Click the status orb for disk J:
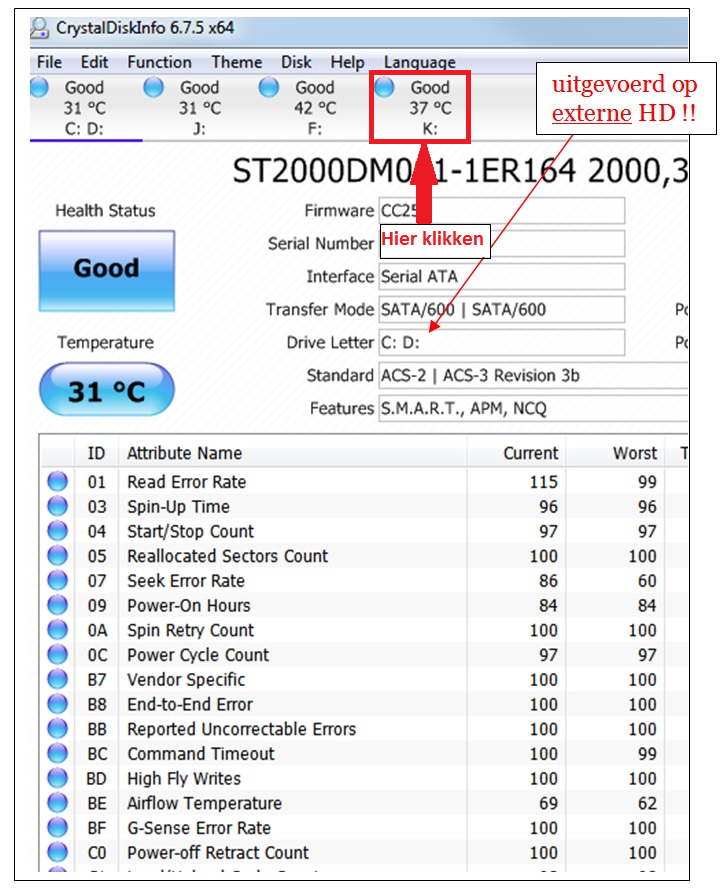The height and width of the screenshot is (895, 727). click(x=154, y=87)
